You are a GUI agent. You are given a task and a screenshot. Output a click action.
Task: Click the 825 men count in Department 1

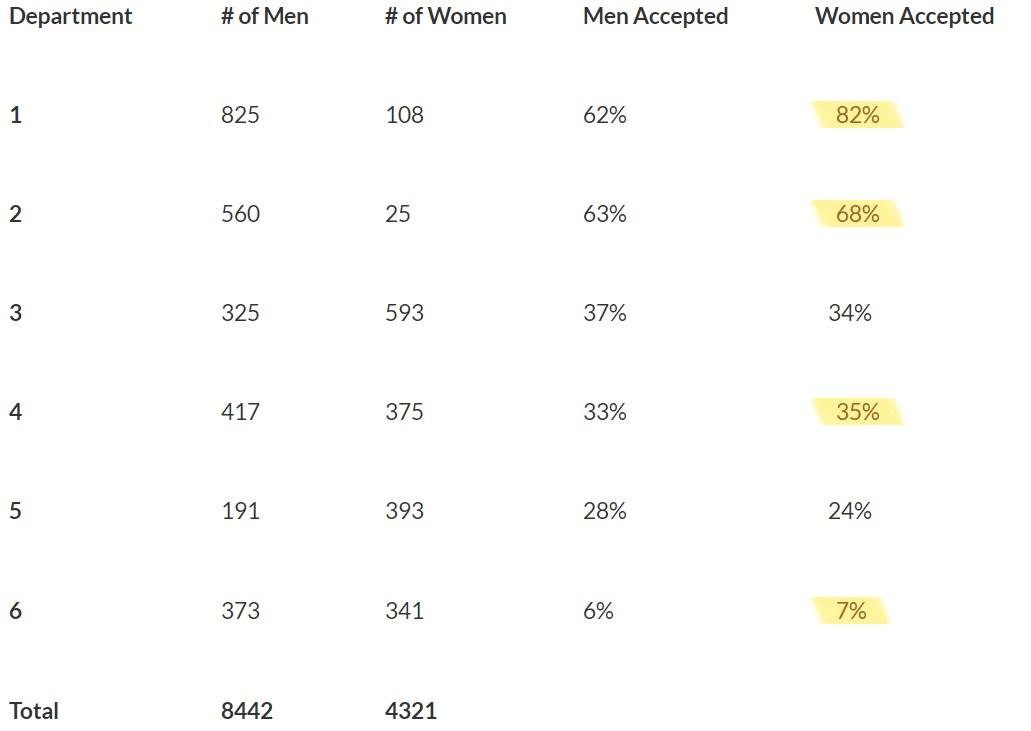(x=240, y=115)
